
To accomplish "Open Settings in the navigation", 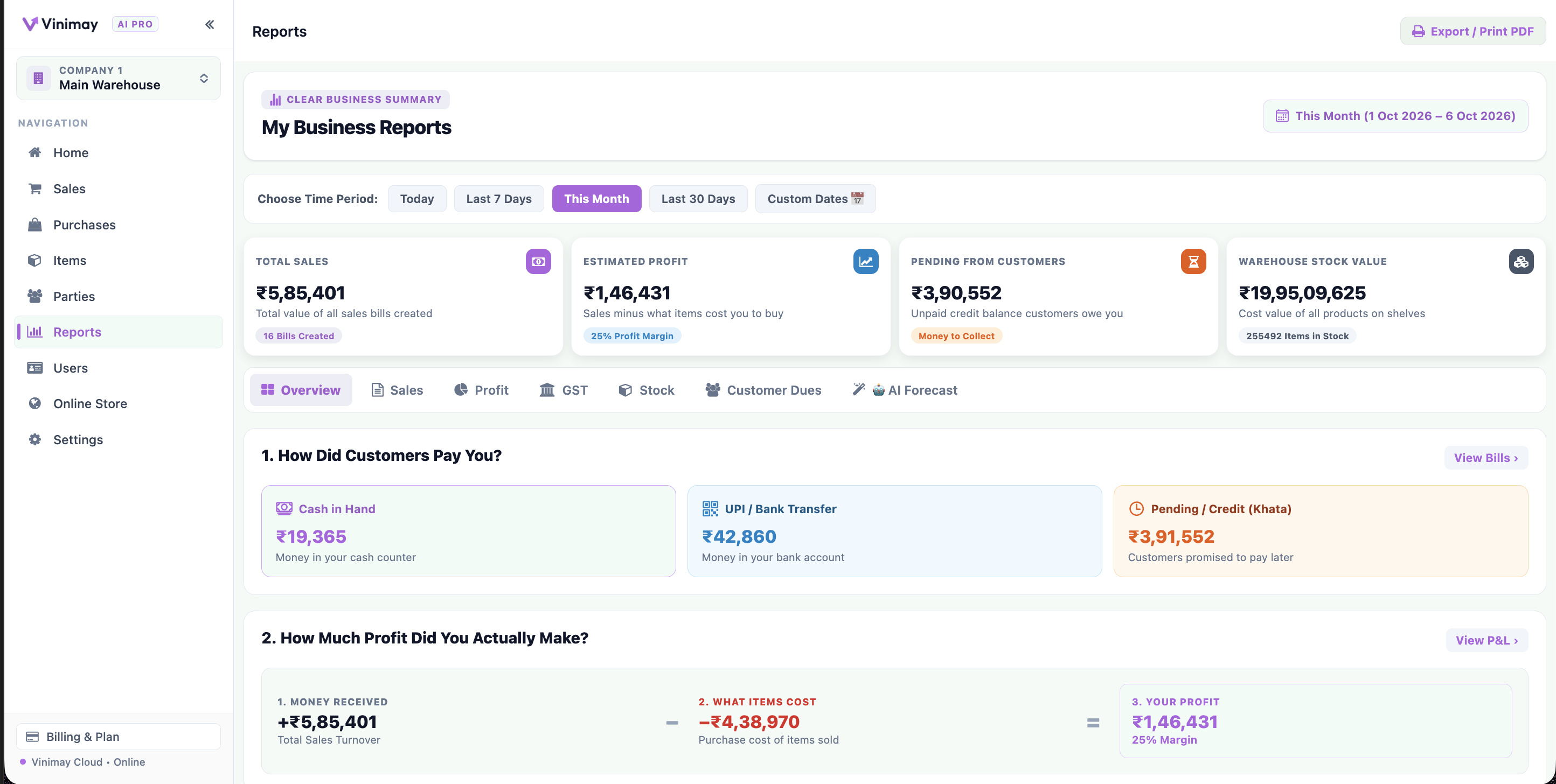I will 119,439.
